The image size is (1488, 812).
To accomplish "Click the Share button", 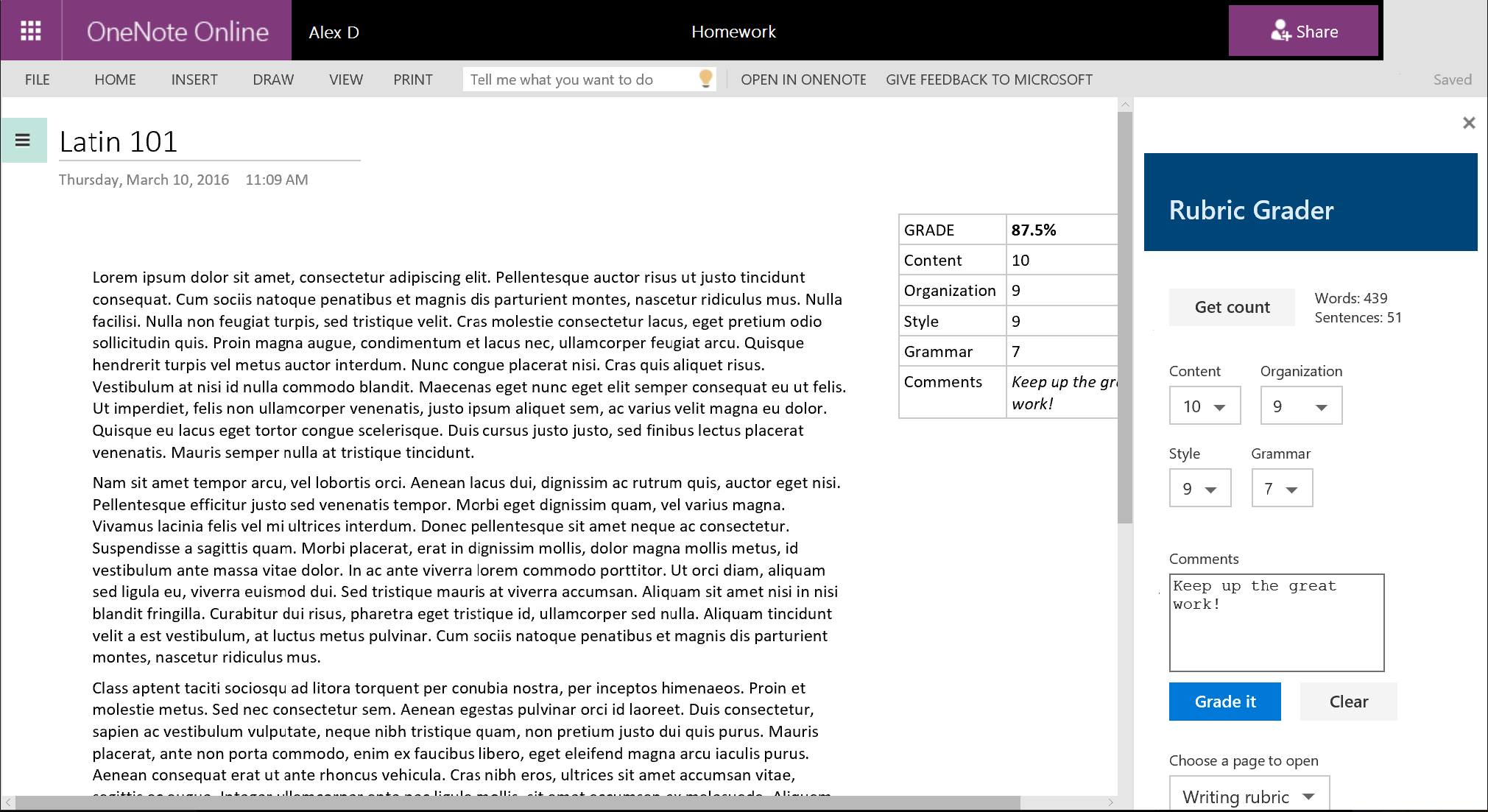I will 1302,31.
